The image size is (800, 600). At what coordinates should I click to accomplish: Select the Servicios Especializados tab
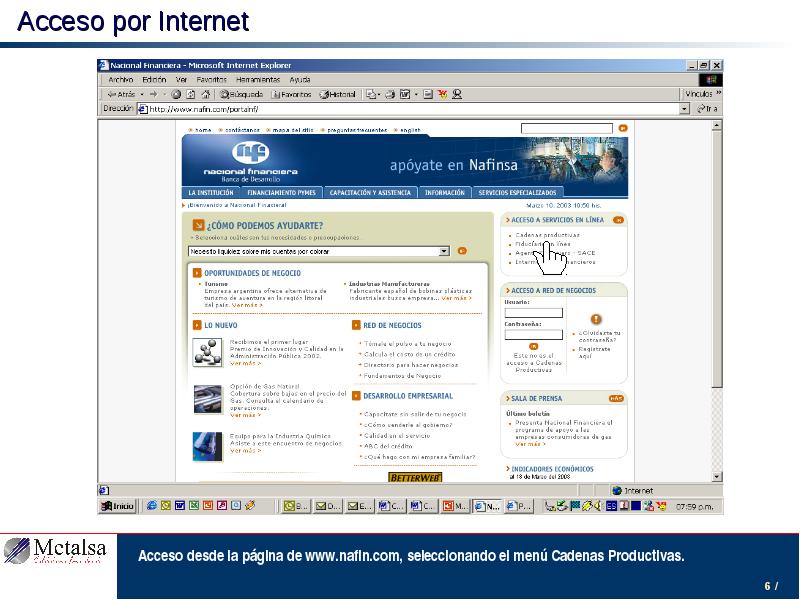pyautogui.click(x=517, y=193)
